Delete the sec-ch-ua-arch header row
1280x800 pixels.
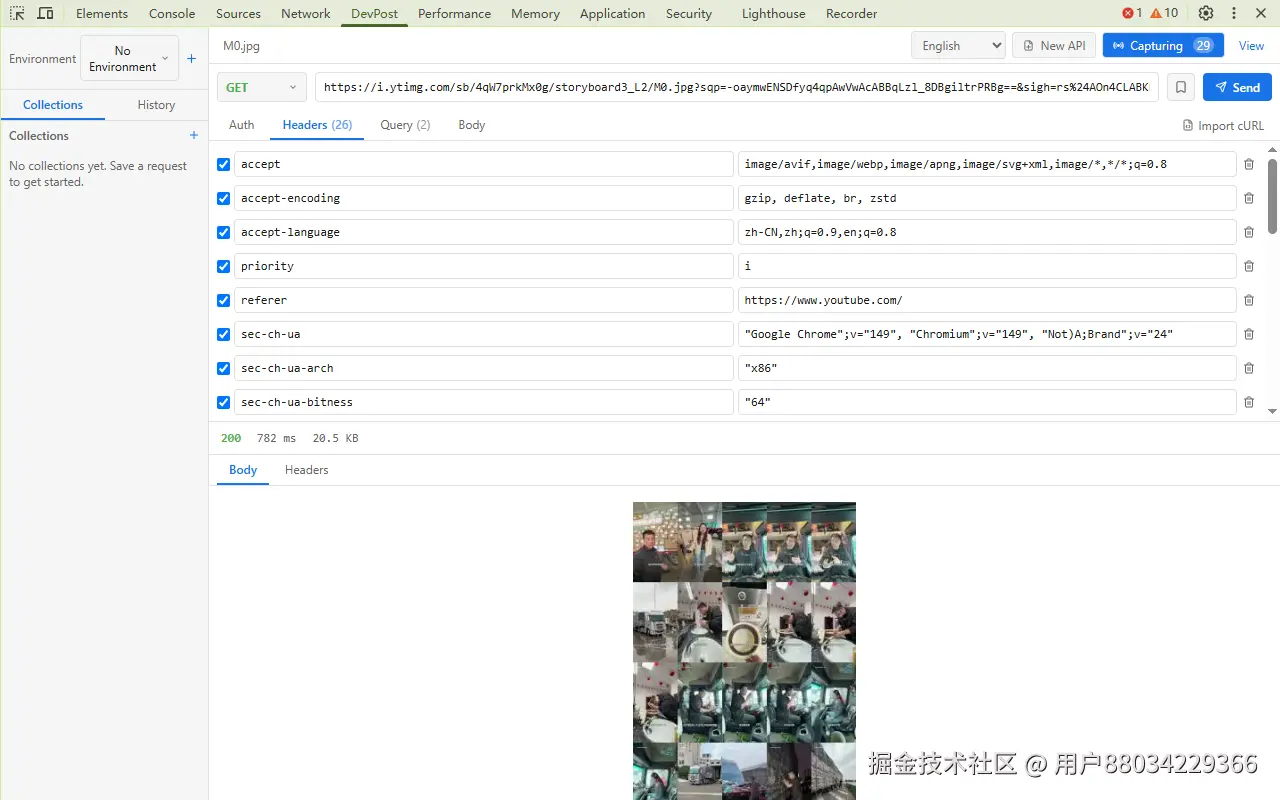coord(1249,368)
